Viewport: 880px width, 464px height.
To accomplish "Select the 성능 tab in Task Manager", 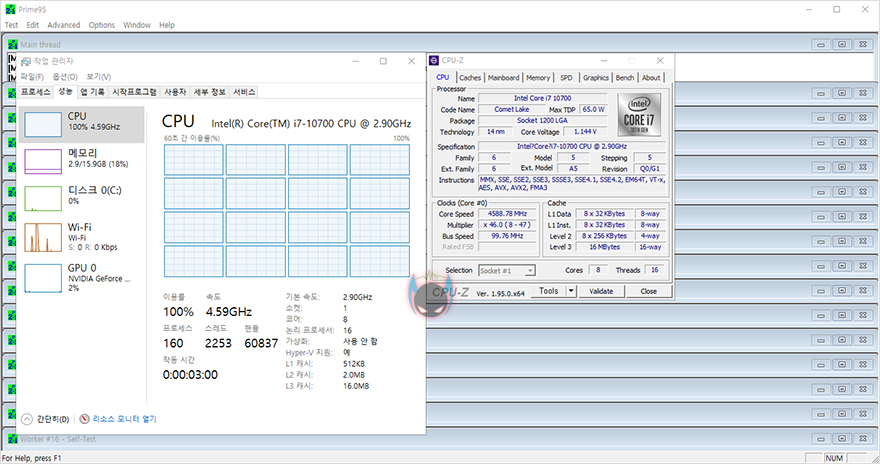I will tap(65, 91).
